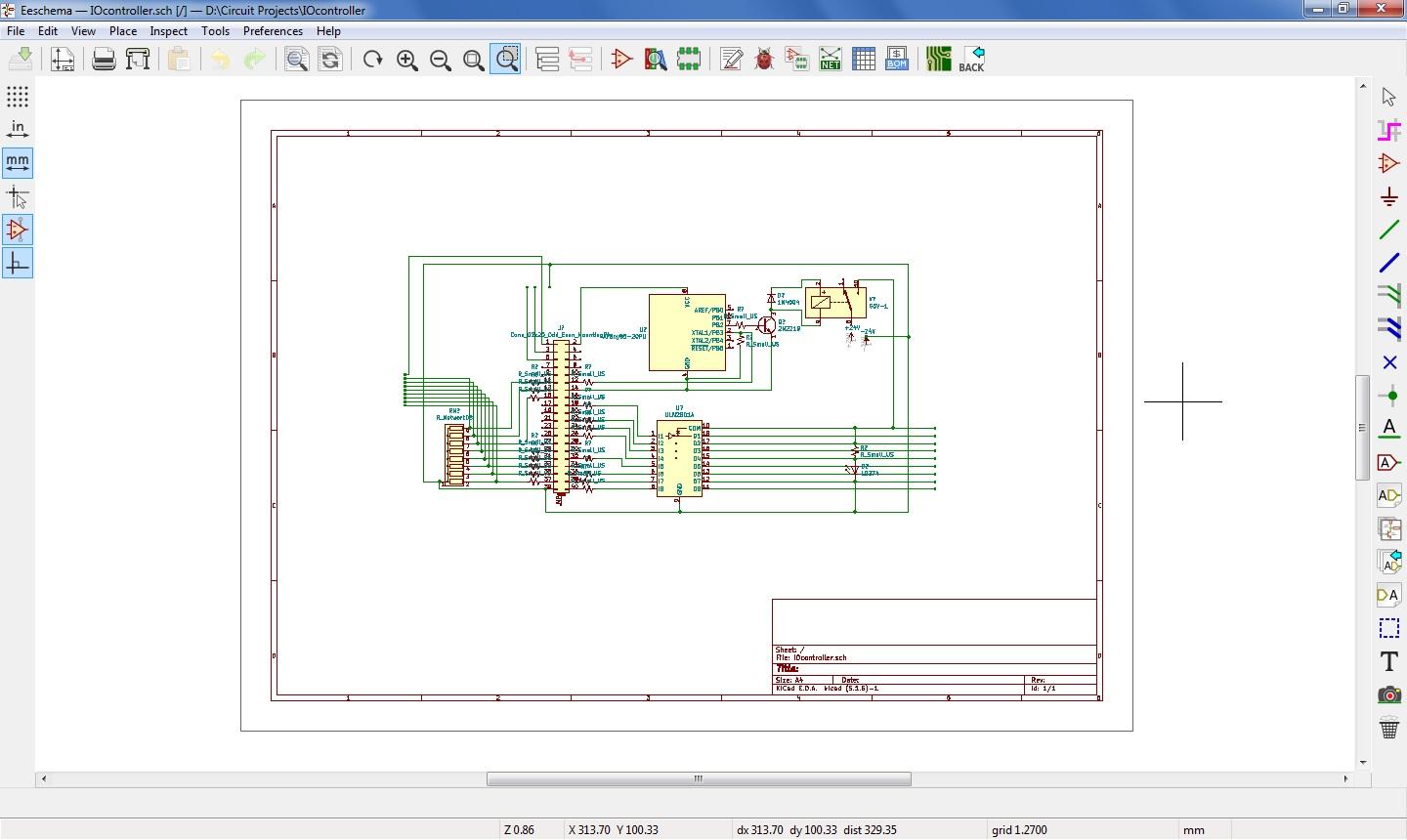Select the Hierarchical Label tool
1407x840 pixels.
coord(1388,495)
